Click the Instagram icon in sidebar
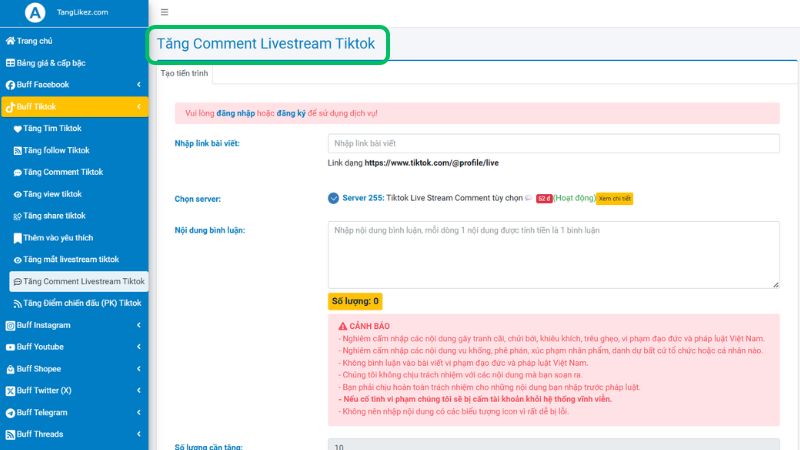This screenshot has height=450, width=800. [x=10, y=326]
